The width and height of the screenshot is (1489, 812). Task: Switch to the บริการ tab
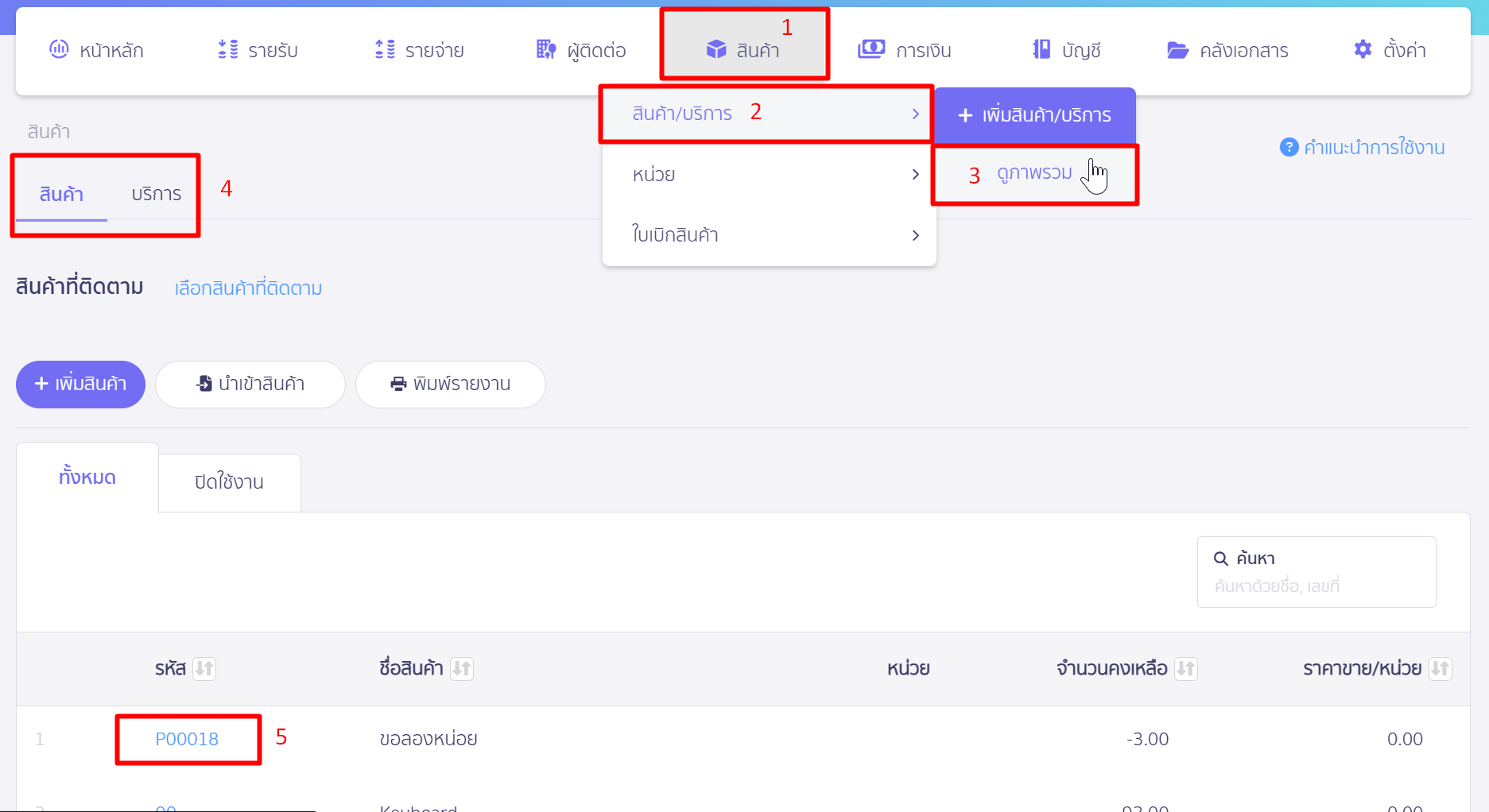tap(156, 193)
